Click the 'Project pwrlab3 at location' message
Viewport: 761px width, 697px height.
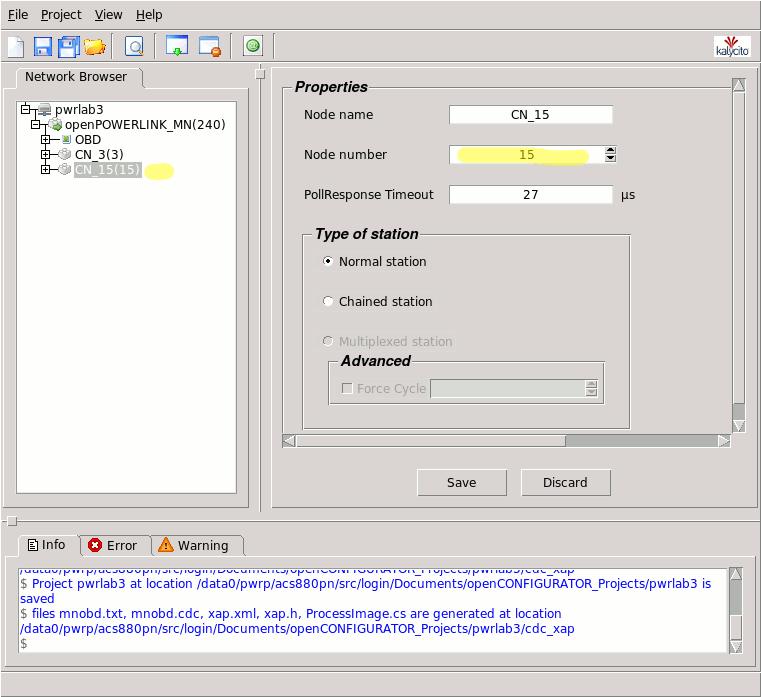coord(365,591)
